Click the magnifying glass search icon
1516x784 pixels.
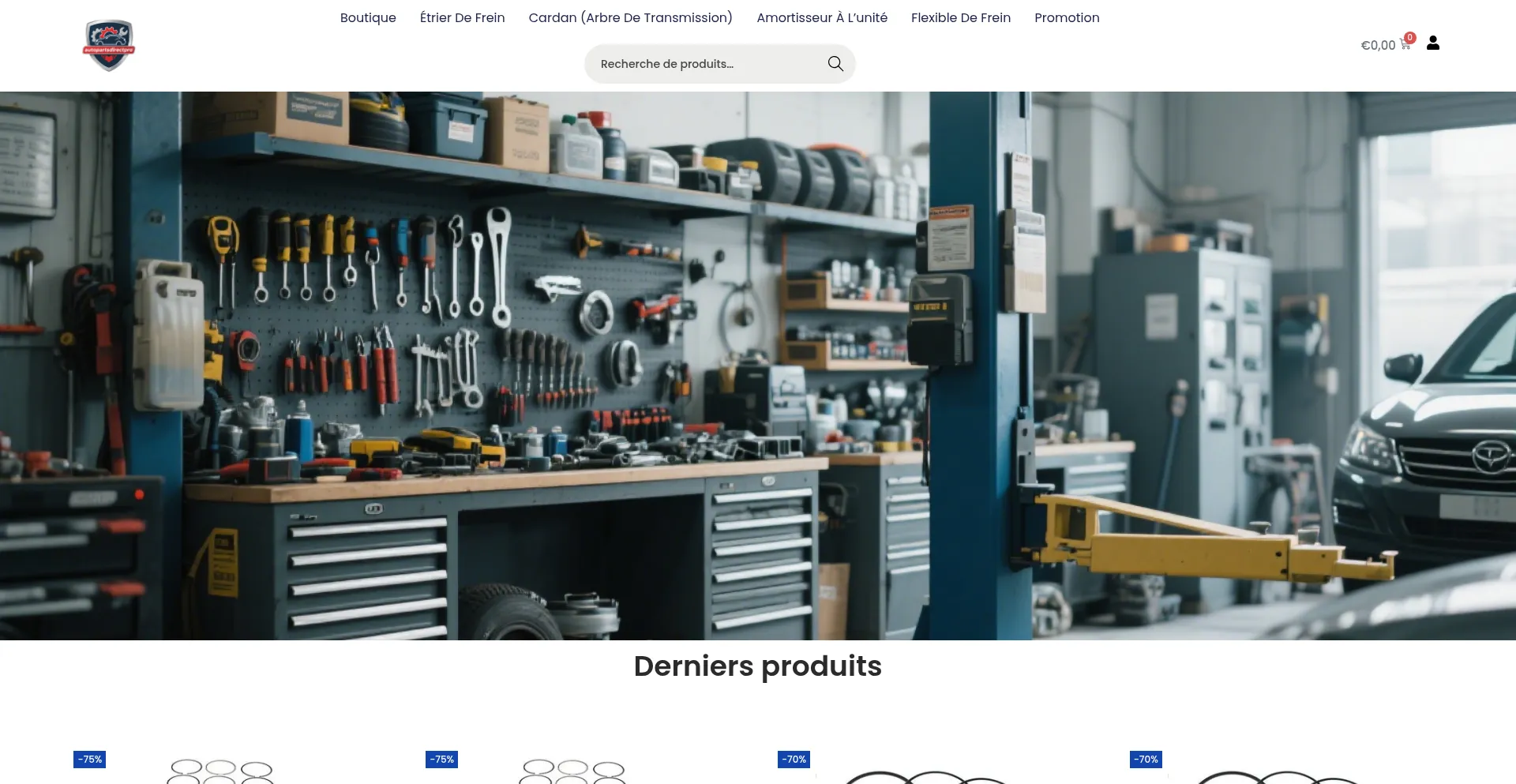pyautogui.click(x=835, y=64)
